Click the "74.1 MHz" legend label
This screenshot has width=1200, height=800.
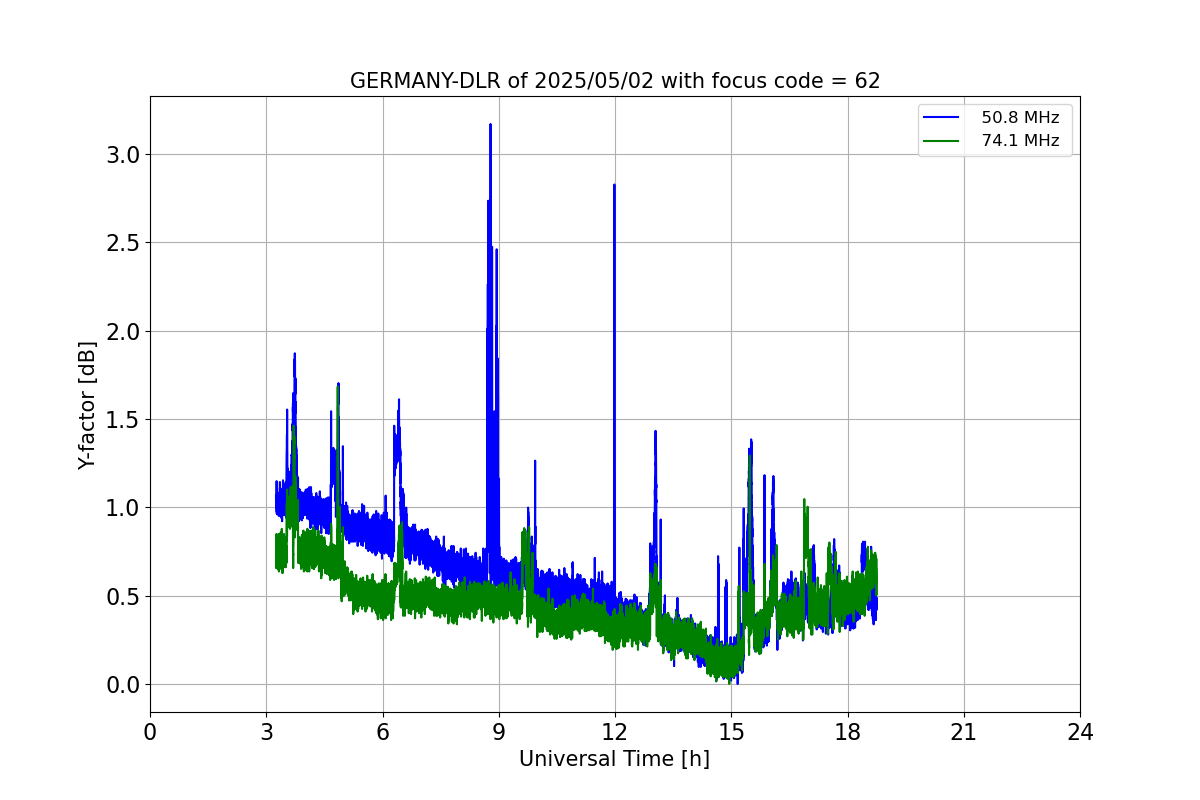click(1020, 141)
